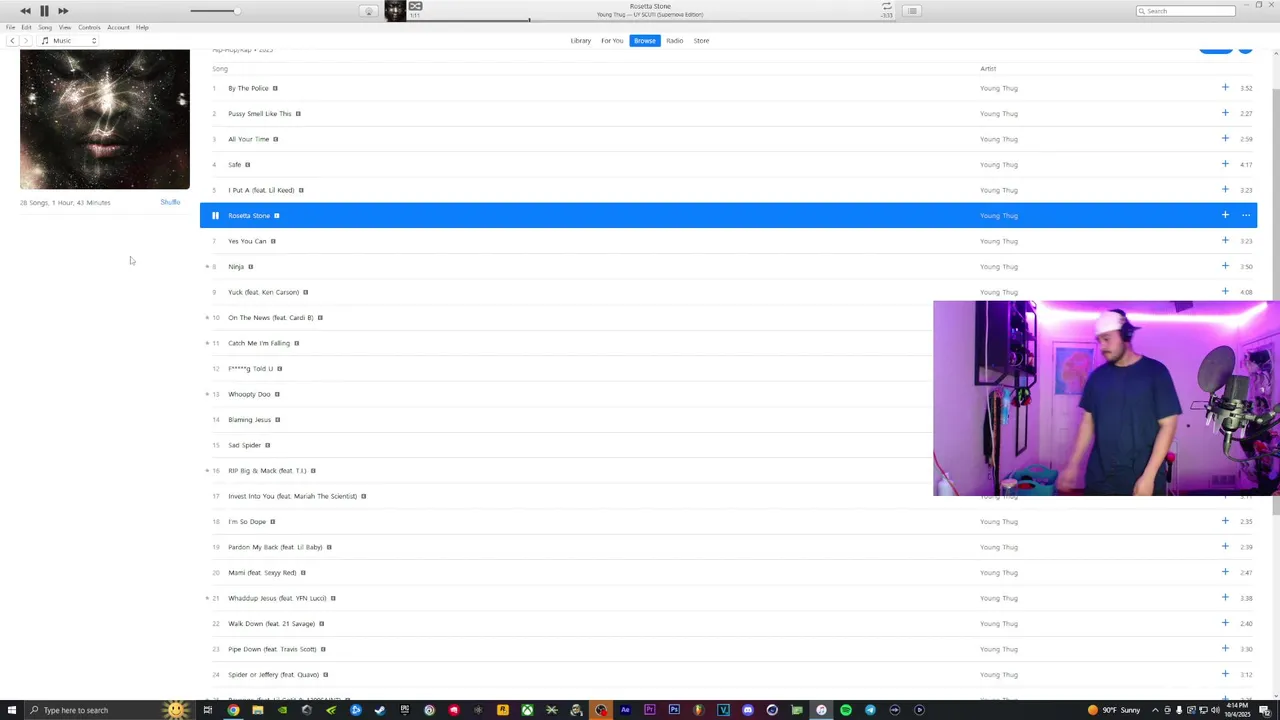Open the Song menu
This screenshot has height=720, width=1280.
(x=45, y=27)
